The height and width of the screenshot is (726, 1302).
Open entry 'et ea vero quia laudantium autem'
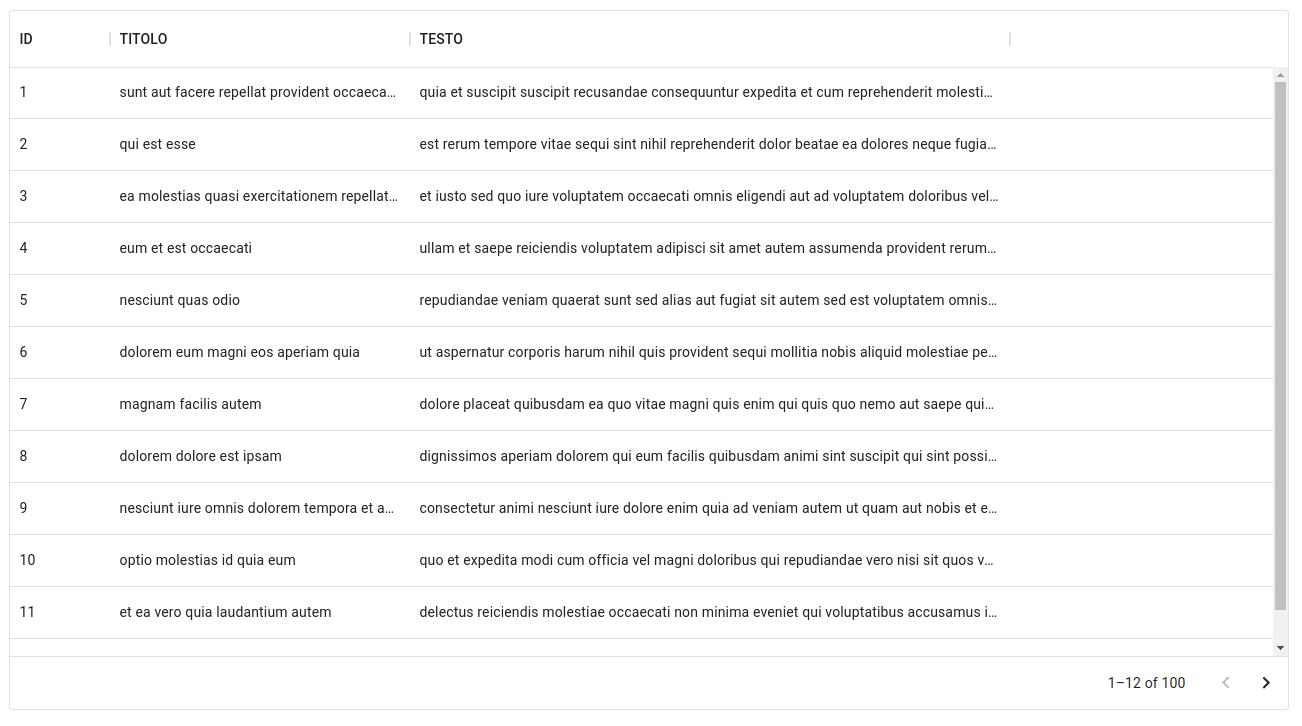(226, 612)
